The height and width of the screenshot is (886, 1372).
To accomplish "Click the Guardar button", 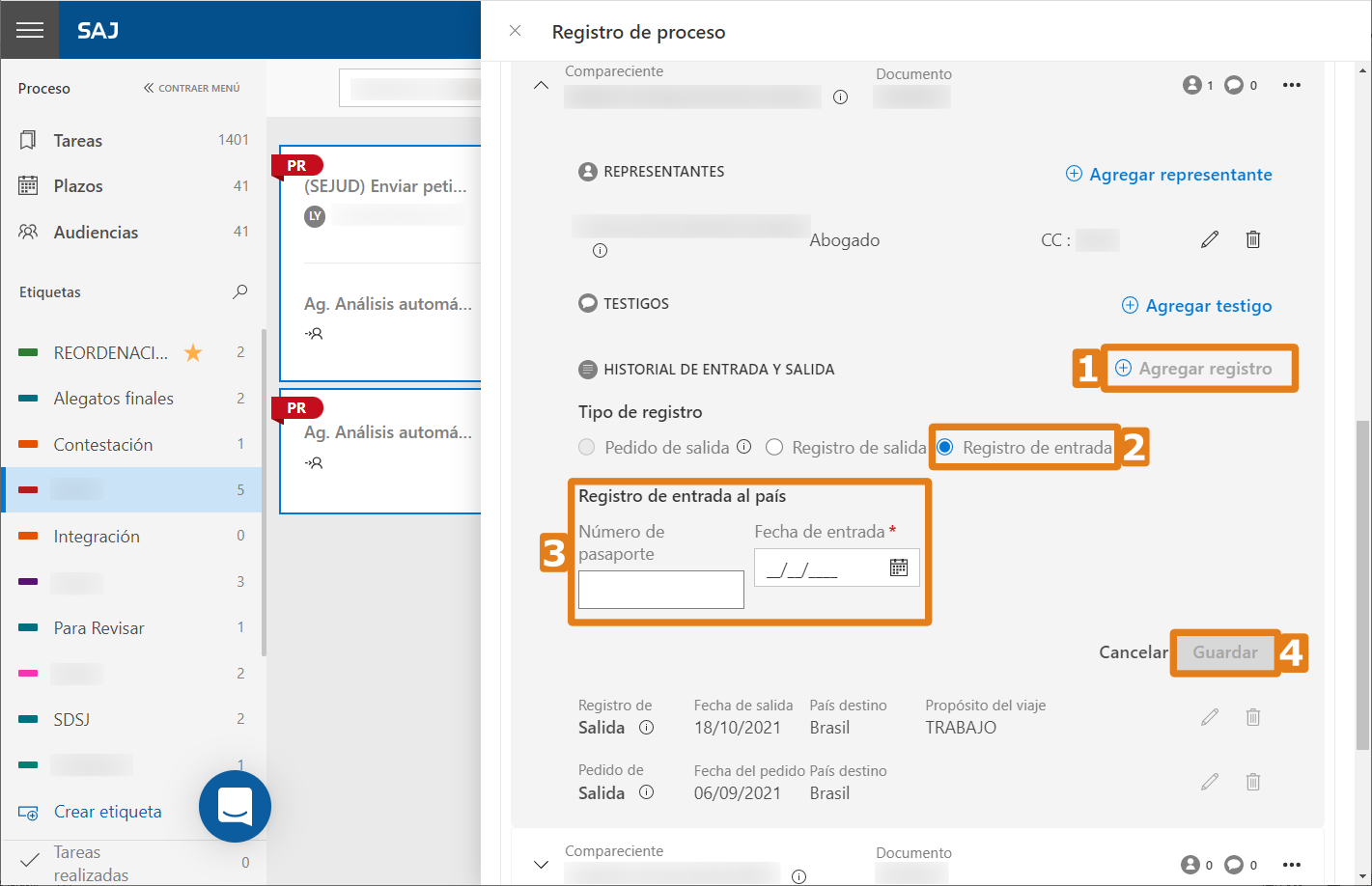I will tap(1225, 652).
